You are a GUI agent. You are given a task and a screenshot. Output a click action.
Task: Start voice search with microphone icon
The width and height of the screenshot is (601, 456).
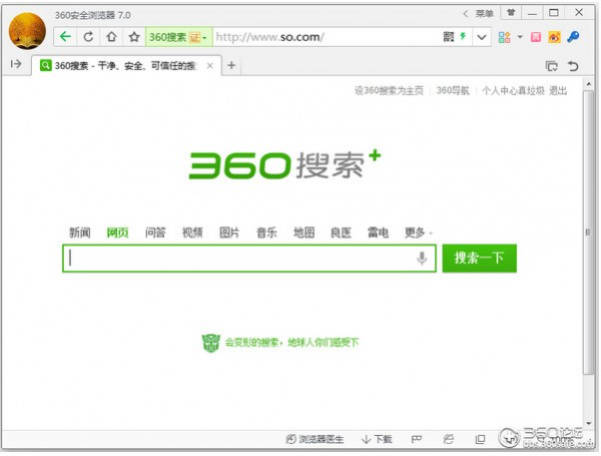click(422, 258)
